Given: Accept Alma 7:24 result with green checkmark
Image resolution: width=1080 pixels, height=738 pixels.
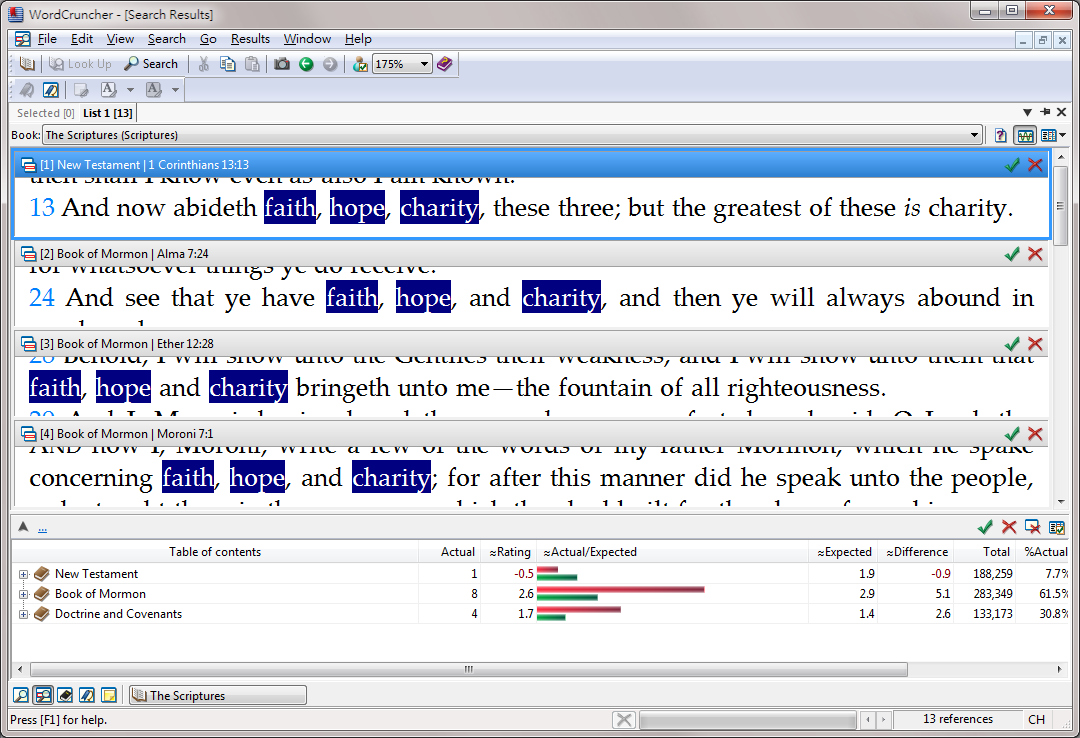Looking at the screenshot, I should pos(1012,254).
